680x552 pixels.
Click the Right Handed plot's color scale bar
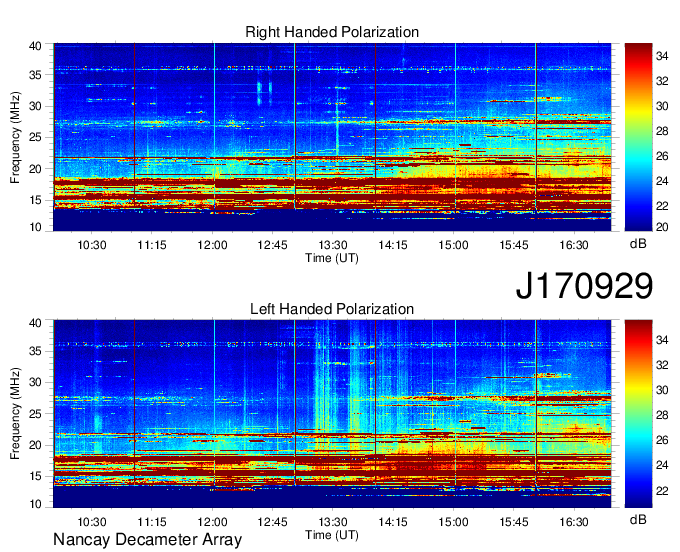point(638,137)
